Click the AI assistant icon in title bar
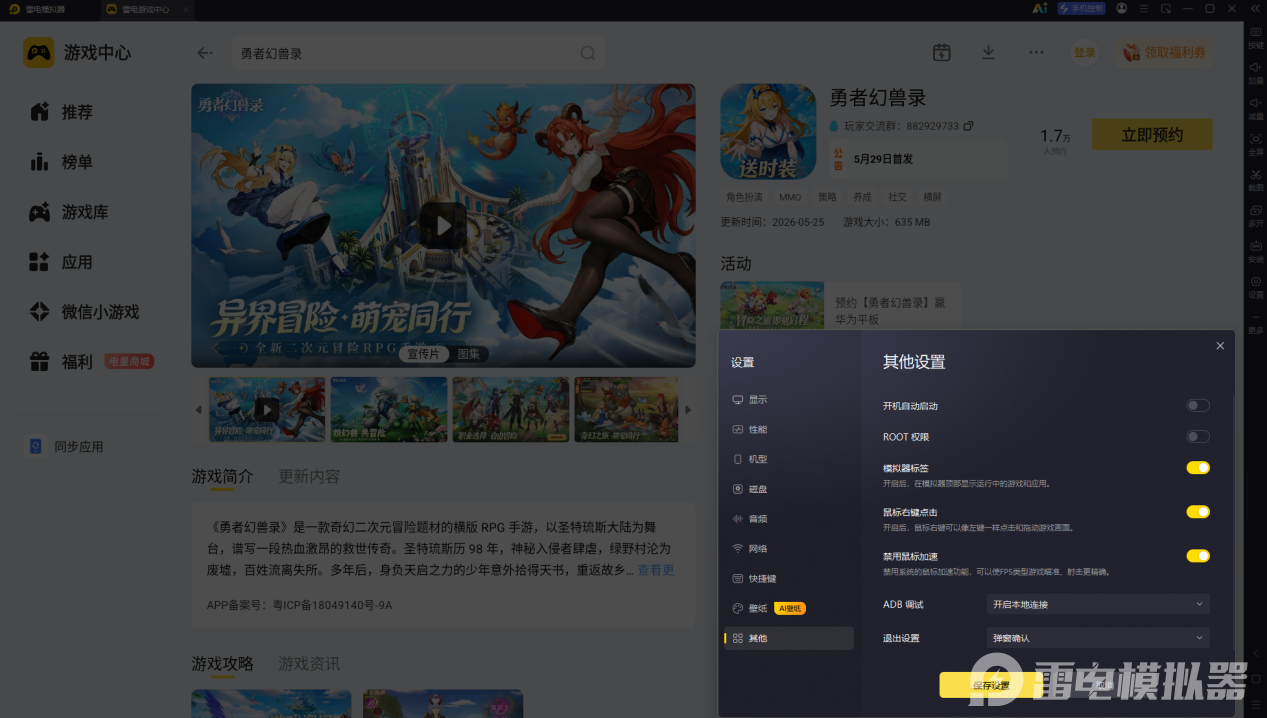This screenshot has width=1267, height=718. tap(1040, 8)
